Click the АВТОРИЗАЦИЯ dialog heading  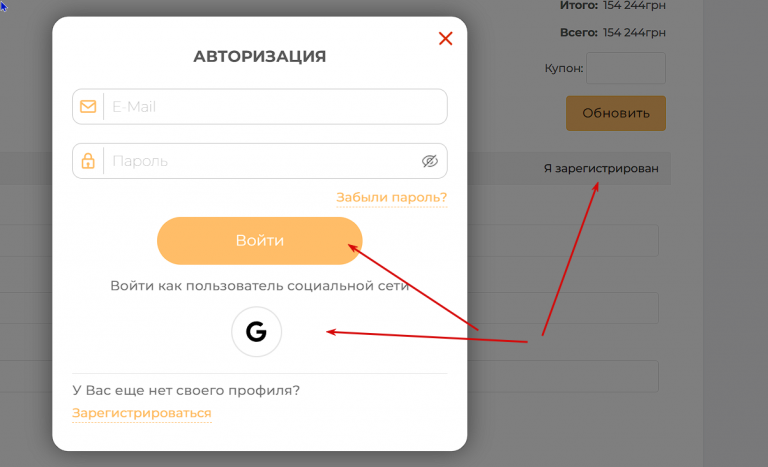pos(260,56)
